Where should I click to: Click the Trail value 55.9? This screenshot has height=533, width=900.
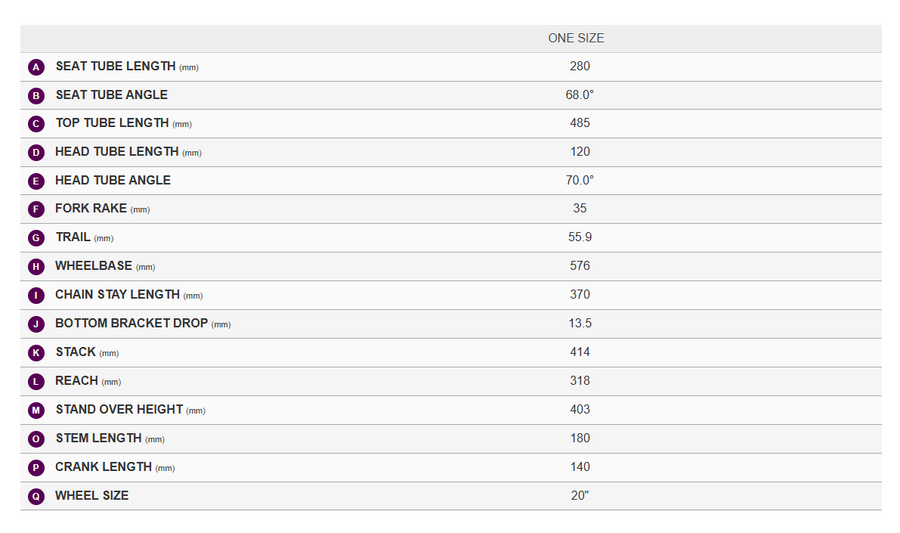[x=580, y=238]
